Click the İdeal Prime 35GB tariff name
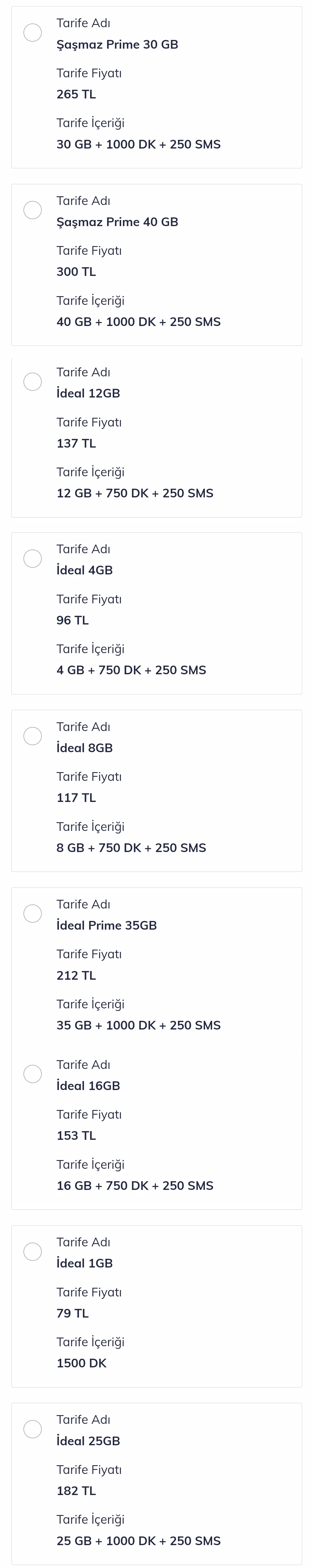313x1568 pixels. [107, 925]
